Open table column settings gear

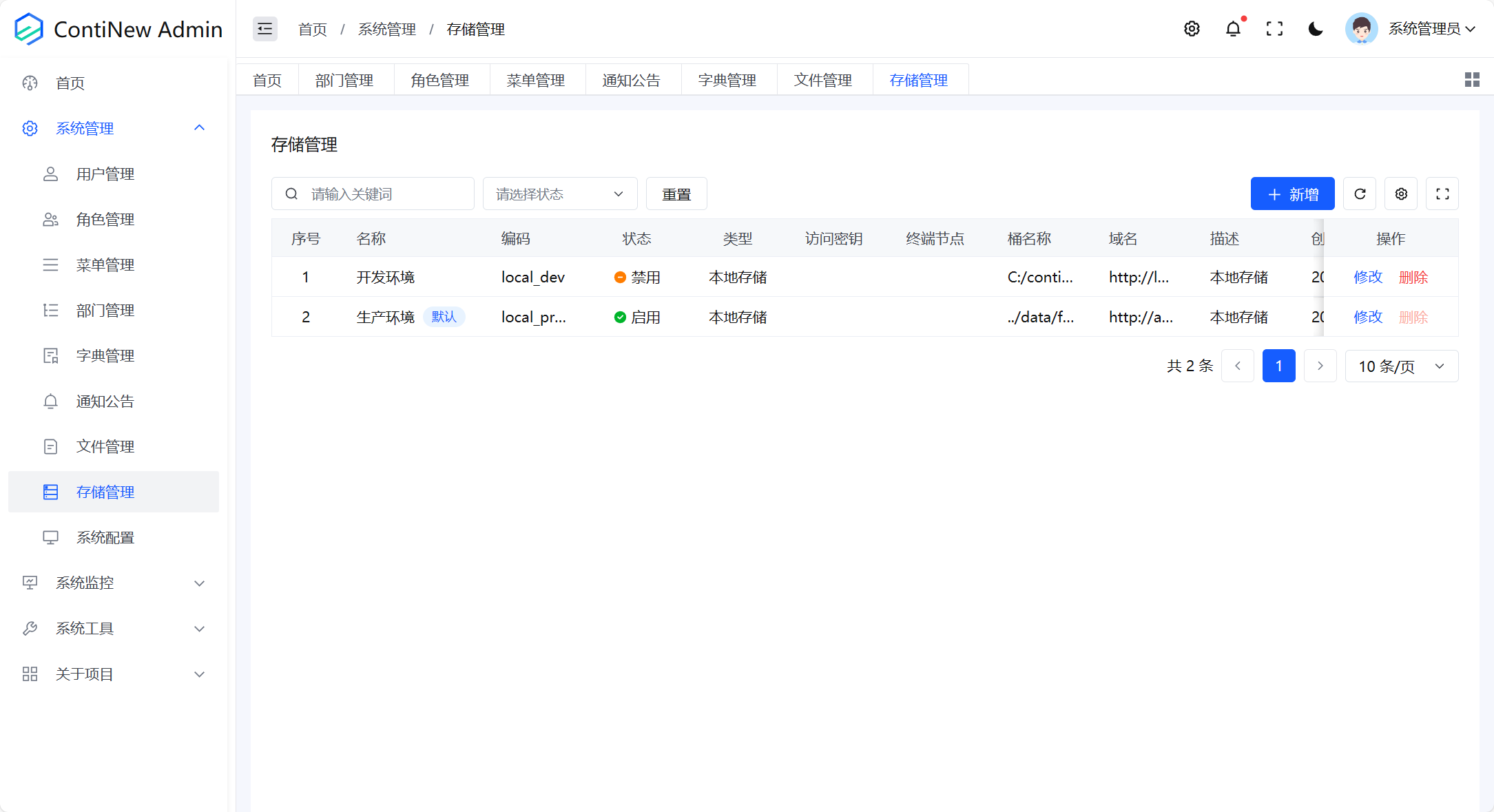(1401, 194)
